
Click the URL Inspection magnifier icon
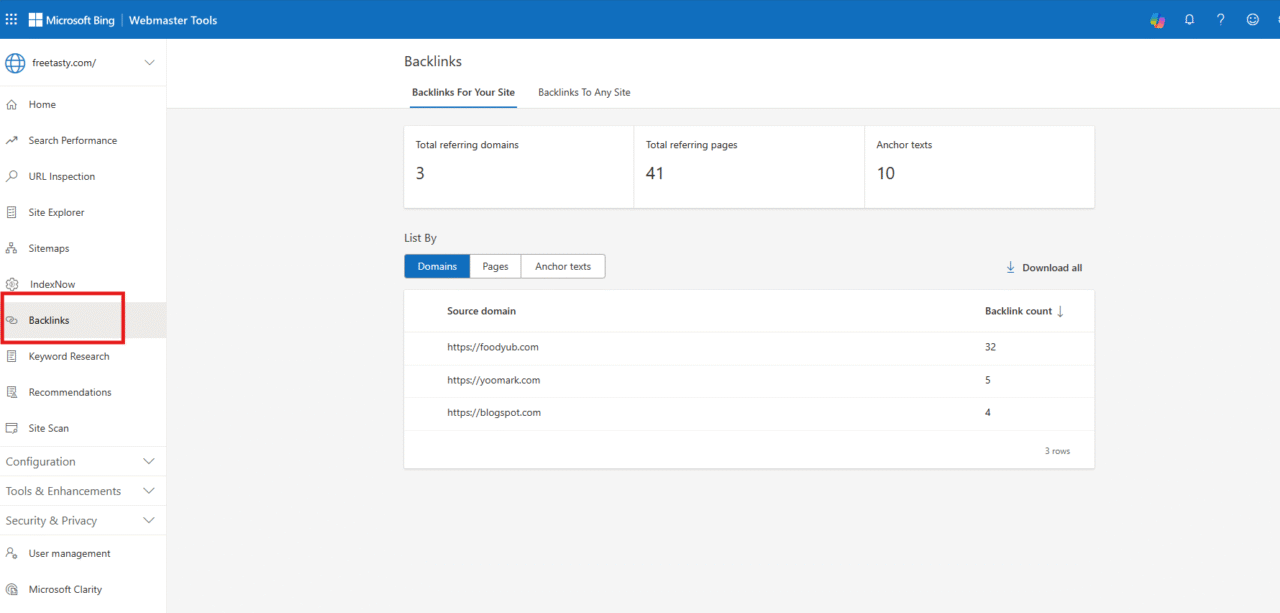point(12,176)
